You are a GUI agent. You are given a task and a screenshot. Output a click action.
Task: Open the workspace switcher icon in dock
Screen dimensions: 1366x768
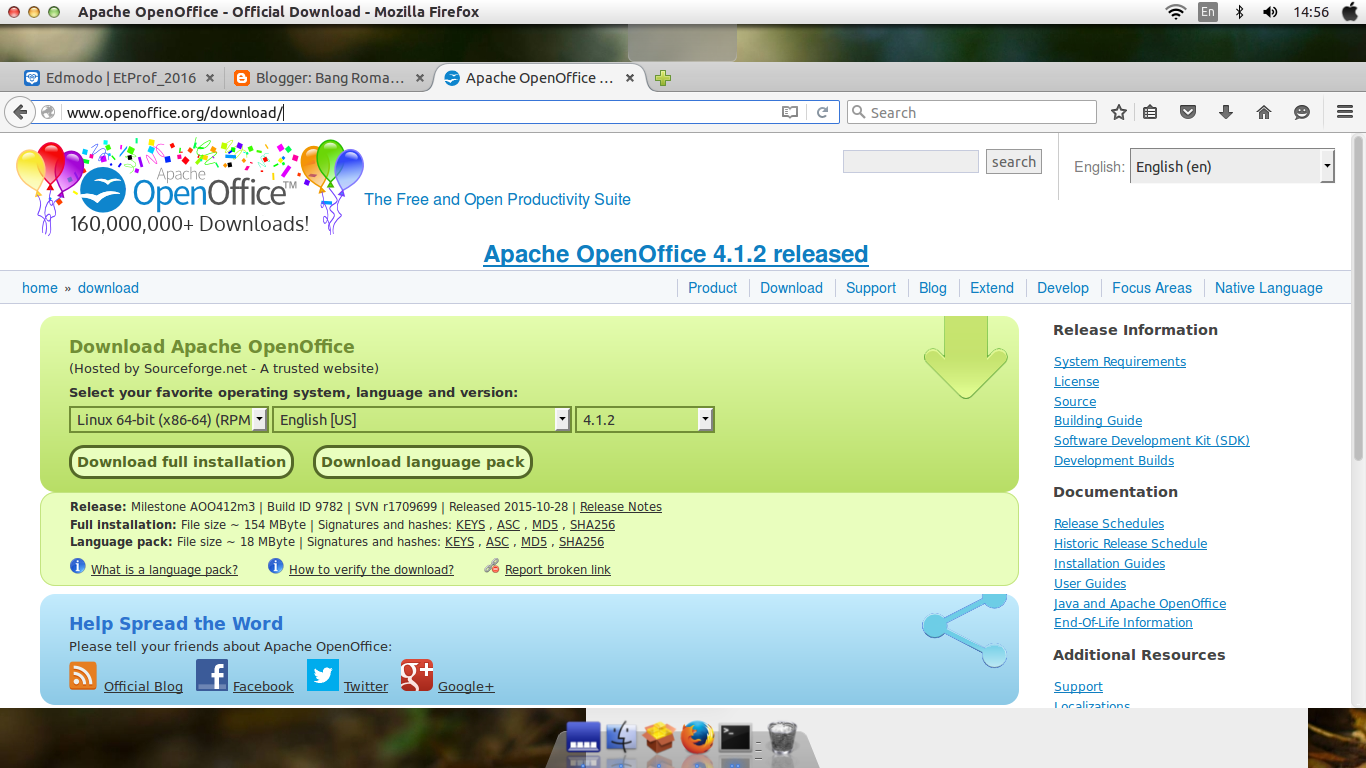pyautogui.click(x=583, y=738)
